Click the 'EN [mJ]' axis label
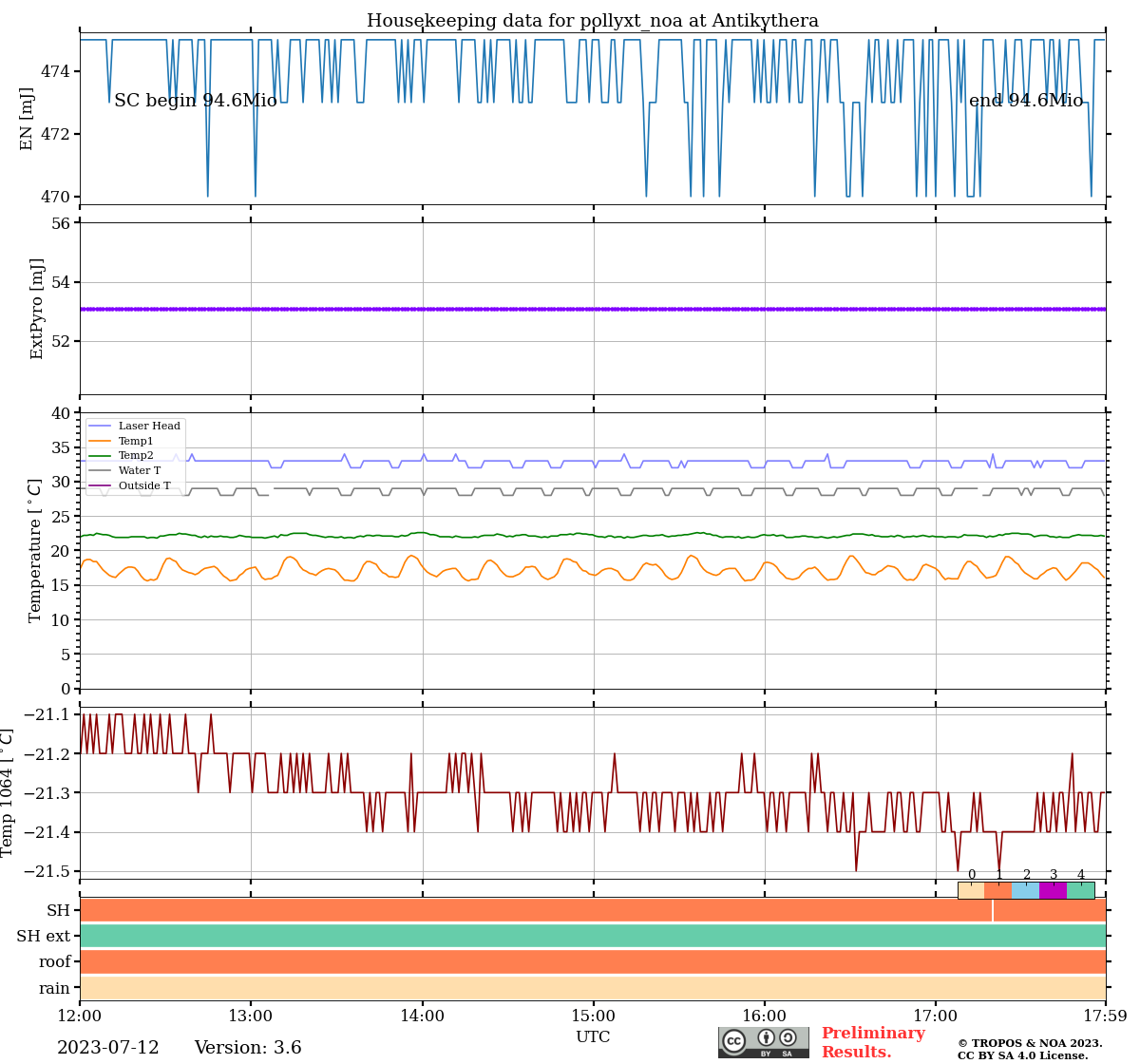Image resolution: width=1140 pixels, height=1064 pixels. [27, 119]
